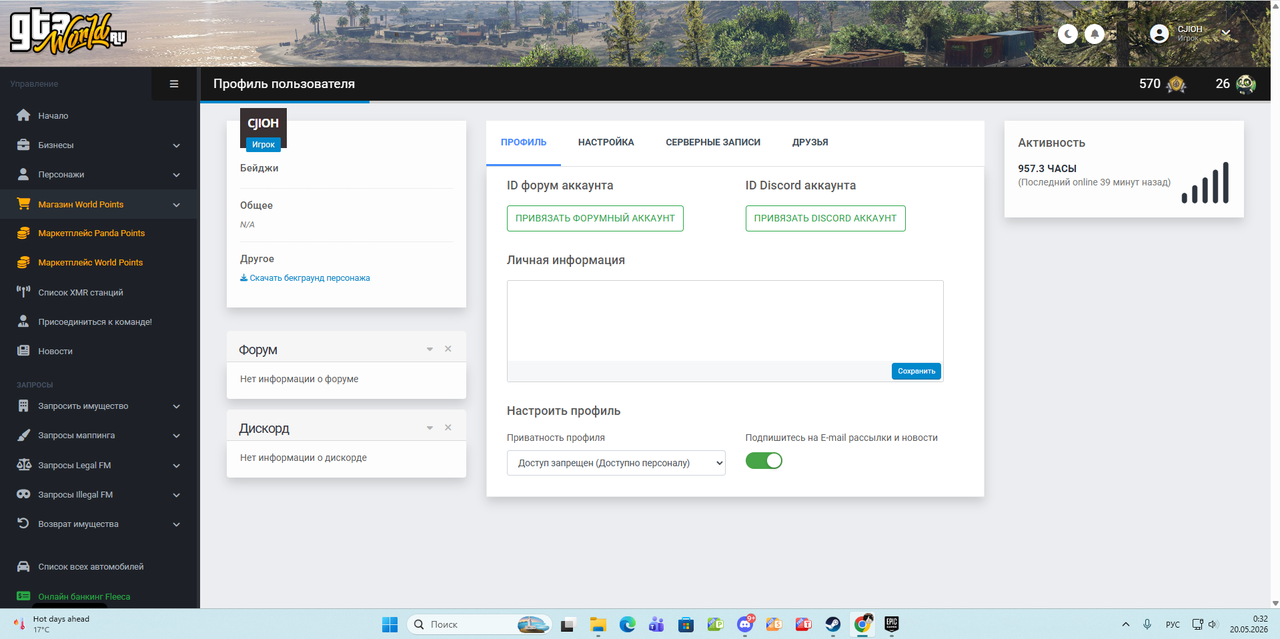Viewport: 1280px width, 639px height.
Task: Click the activity signal bars graphic
Action: 1205,182
